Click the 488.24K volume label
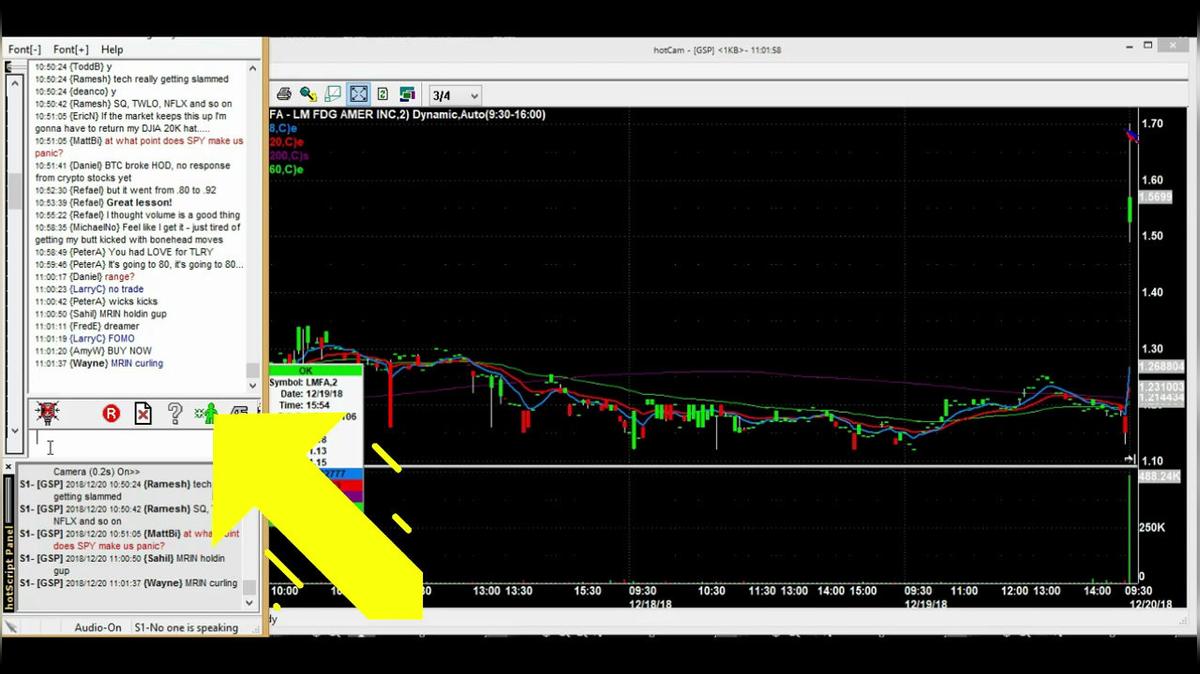Viewport: 1200px width, 674px height. (1160, 477)
